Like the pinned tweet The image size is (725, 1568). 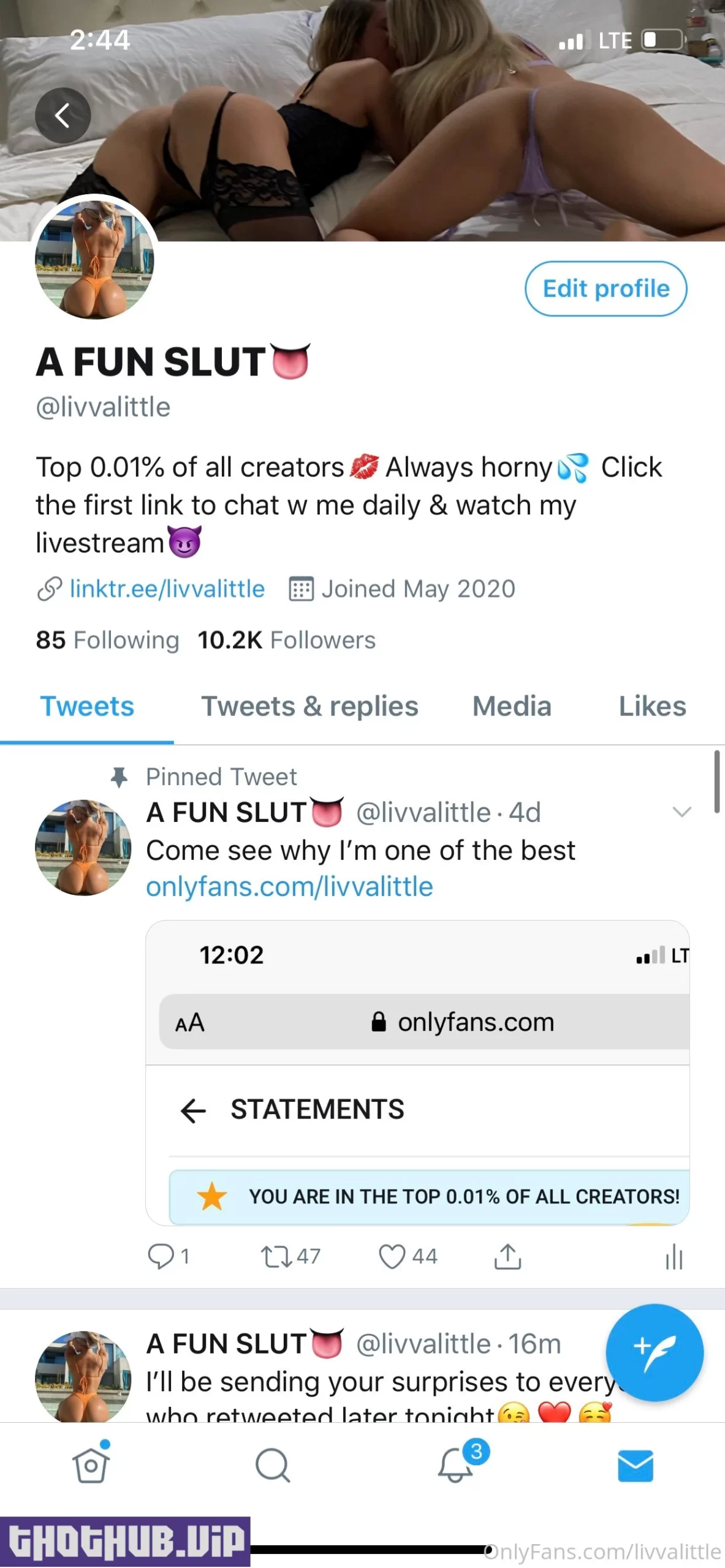(392, 1256)
